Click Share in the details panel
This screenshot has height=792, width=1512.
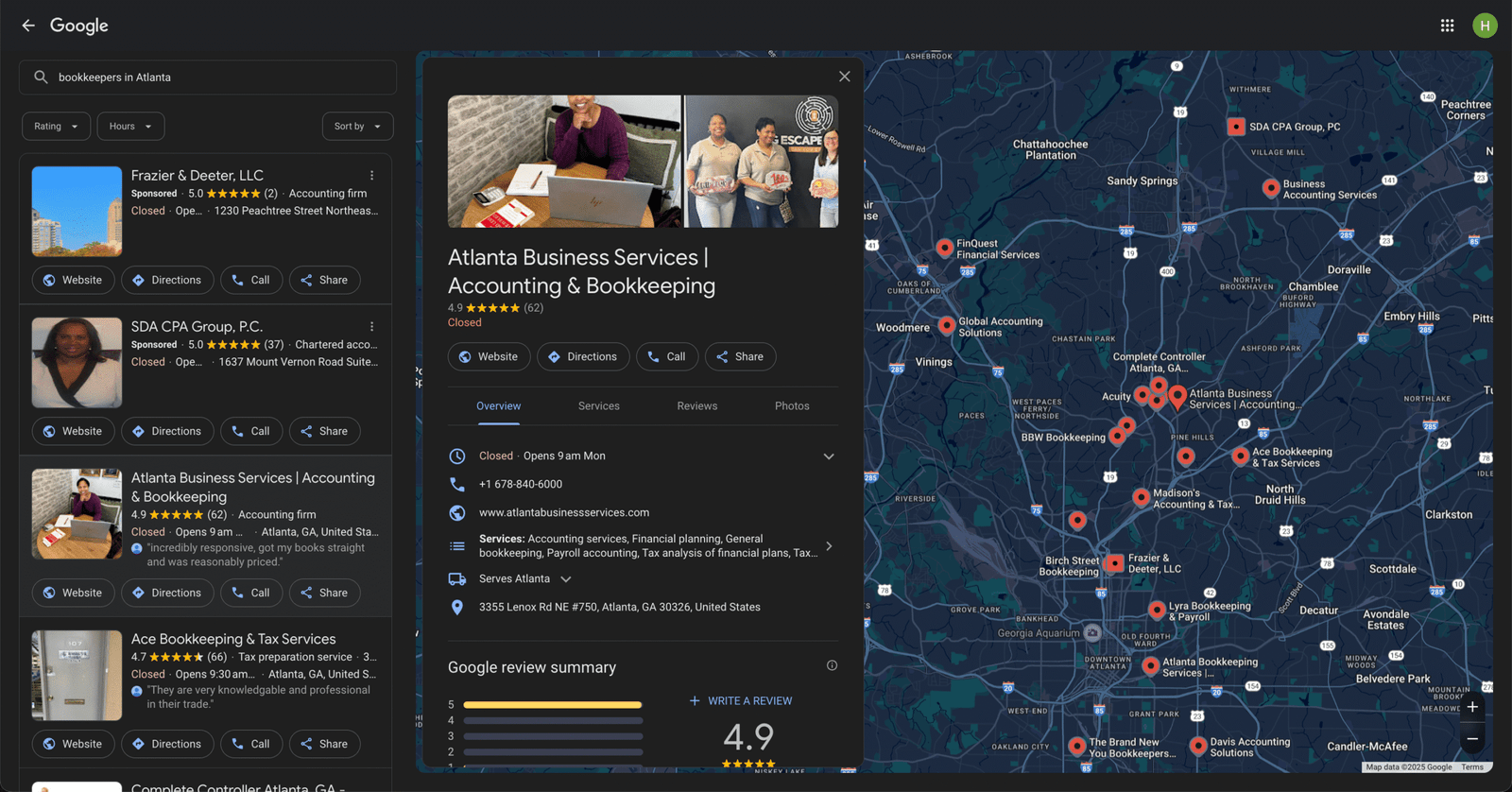coord(741,356)
